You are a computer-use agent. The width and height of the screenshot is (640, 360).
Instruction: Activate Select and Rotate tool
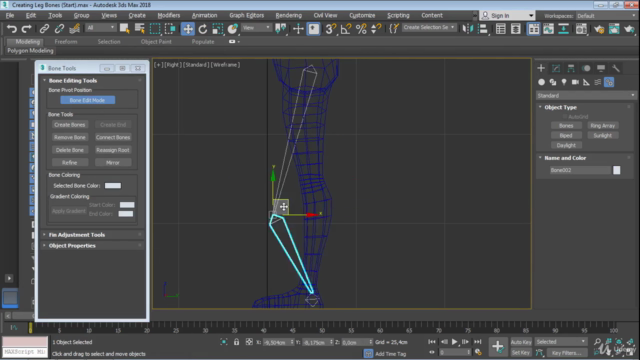coord(202,29)
